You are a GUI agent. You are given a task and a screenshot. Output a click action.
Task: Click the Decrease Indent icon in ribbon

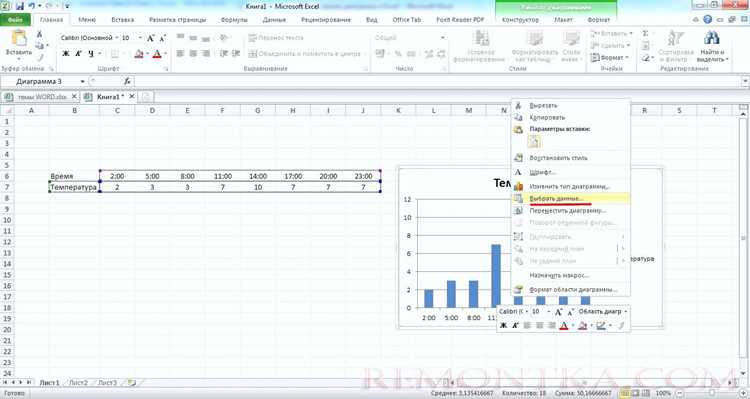coord(223,54)
